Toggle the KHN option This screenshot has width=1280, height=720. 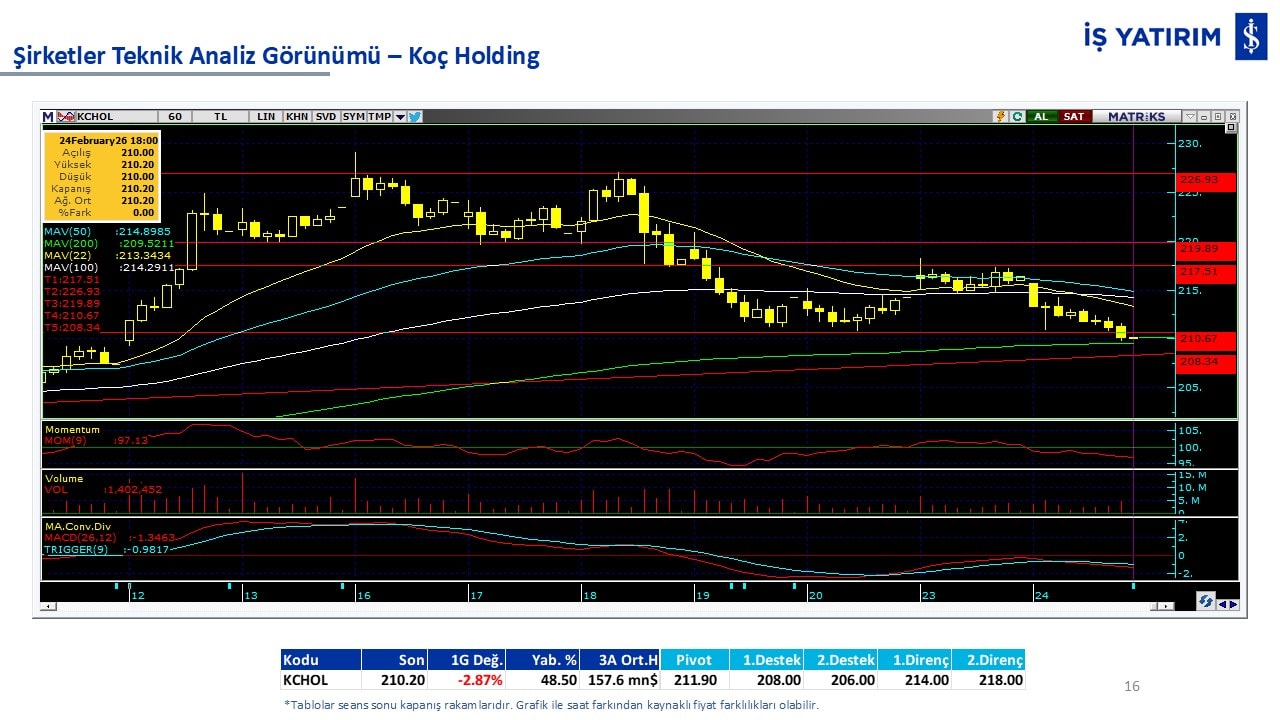point(297,116)
